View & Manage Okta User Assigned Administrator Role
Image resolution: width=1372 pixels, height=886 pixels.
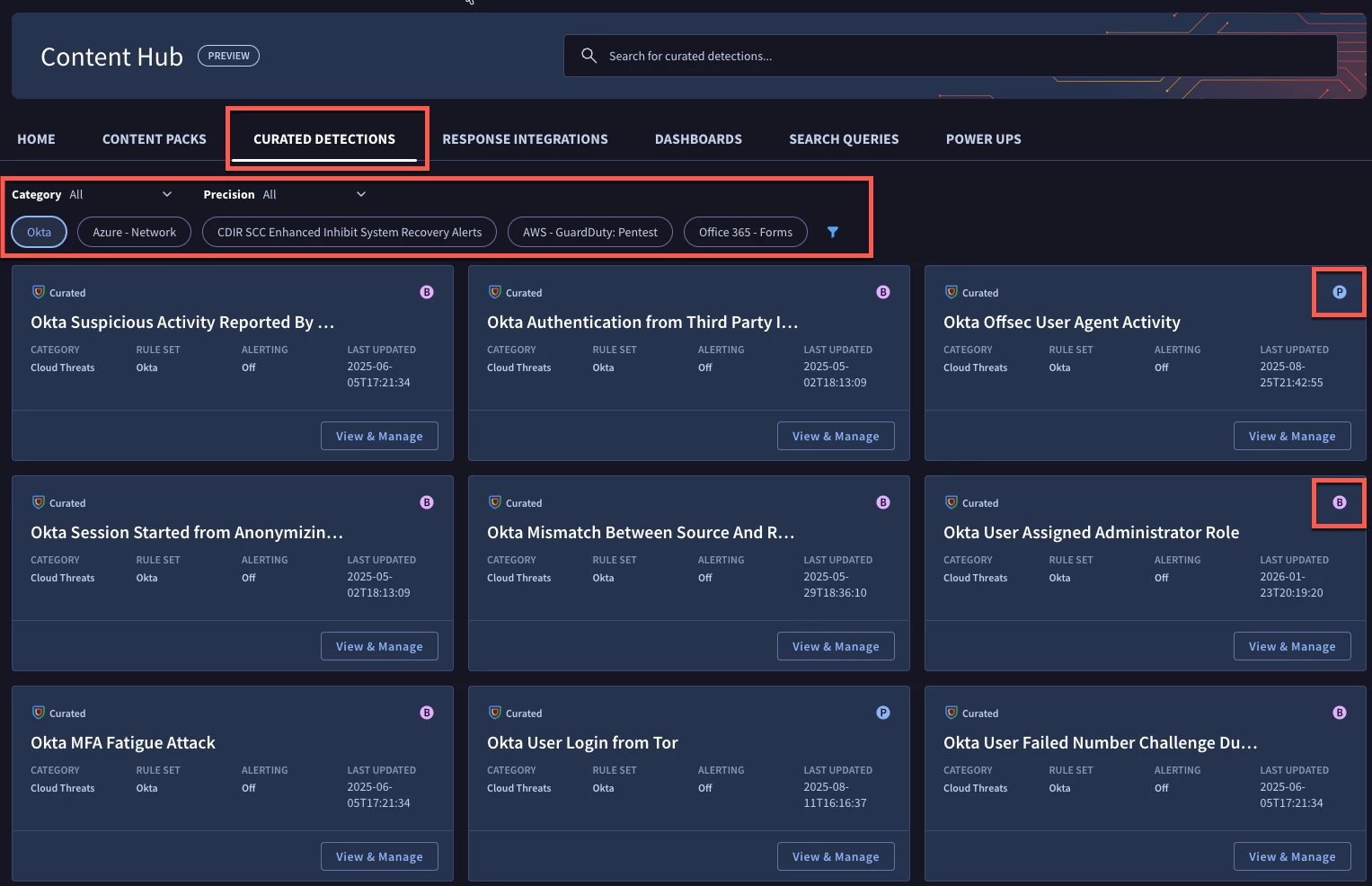point(1292,646)
